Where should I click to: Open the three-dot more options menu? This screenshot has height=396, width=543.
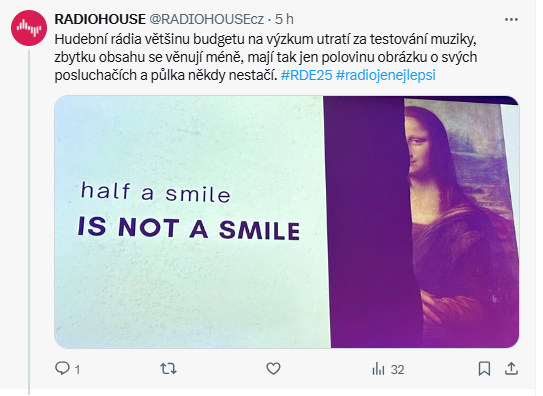(511, 19)
